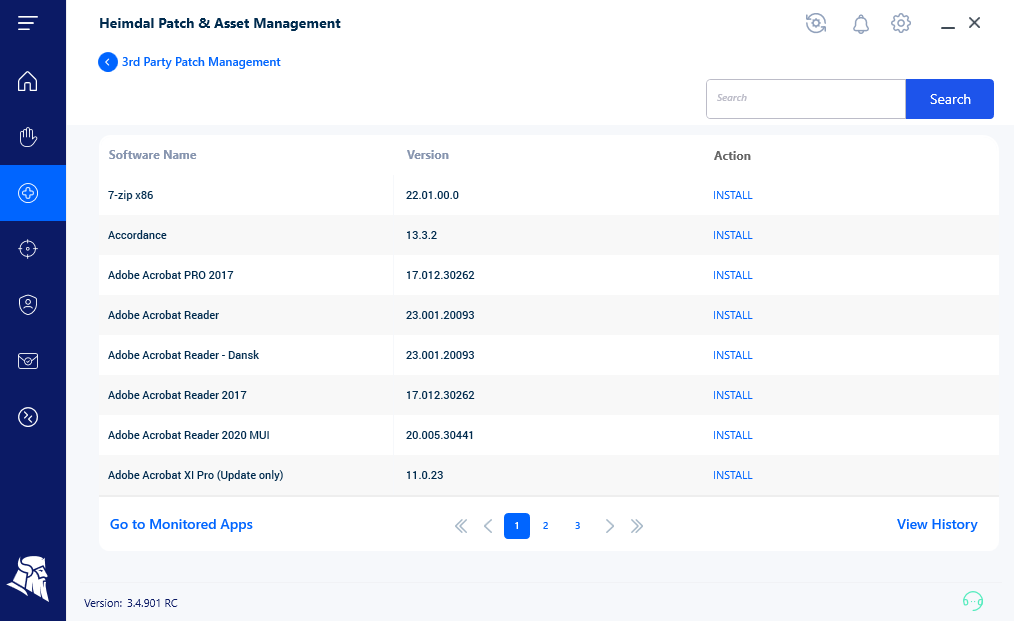Select page 3 in pagination
1014x621 pixels.
tap(577, 526)
